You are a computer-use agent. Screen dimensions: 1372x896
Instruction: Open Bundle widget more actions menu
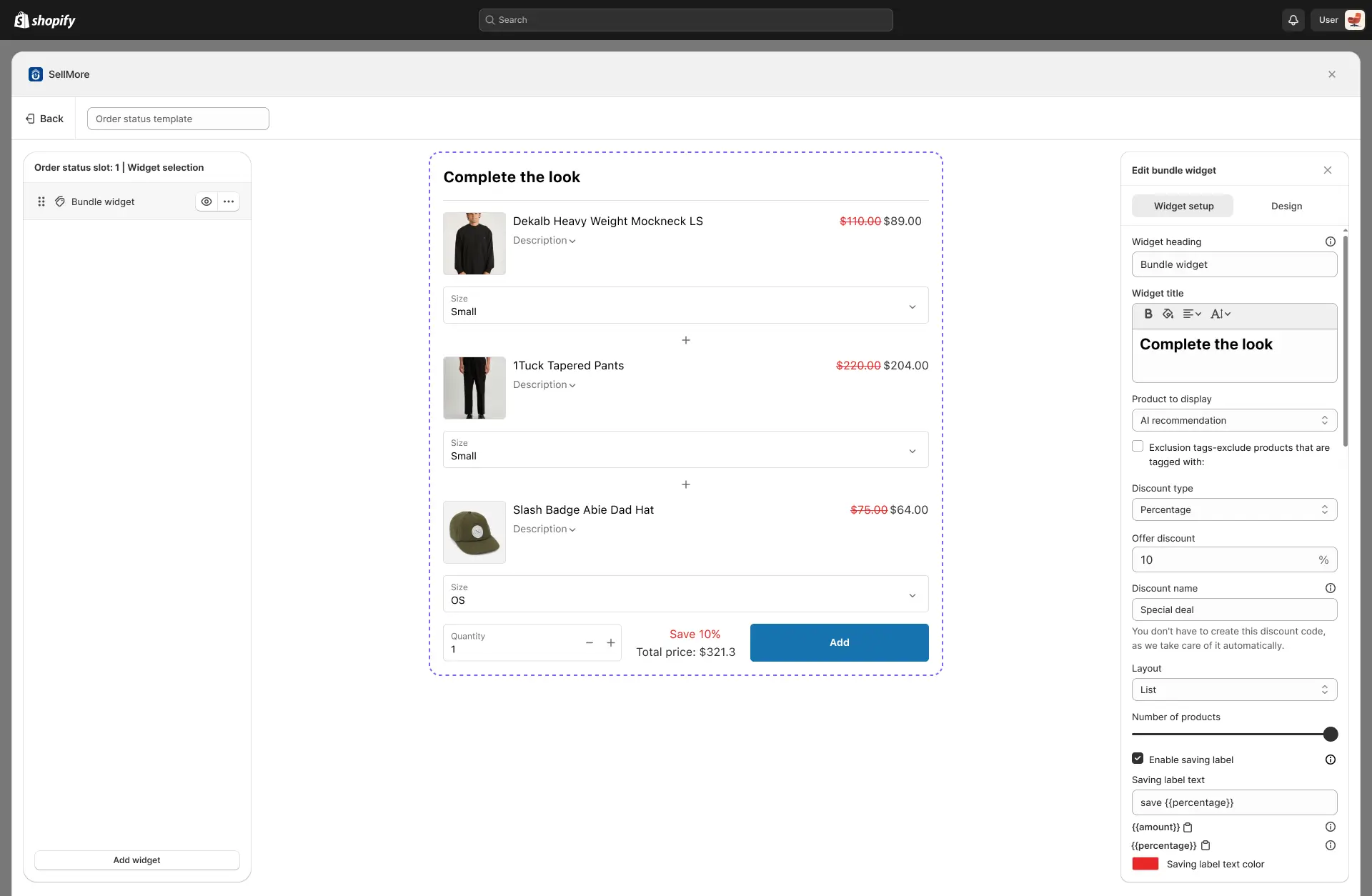pos(229,201)
